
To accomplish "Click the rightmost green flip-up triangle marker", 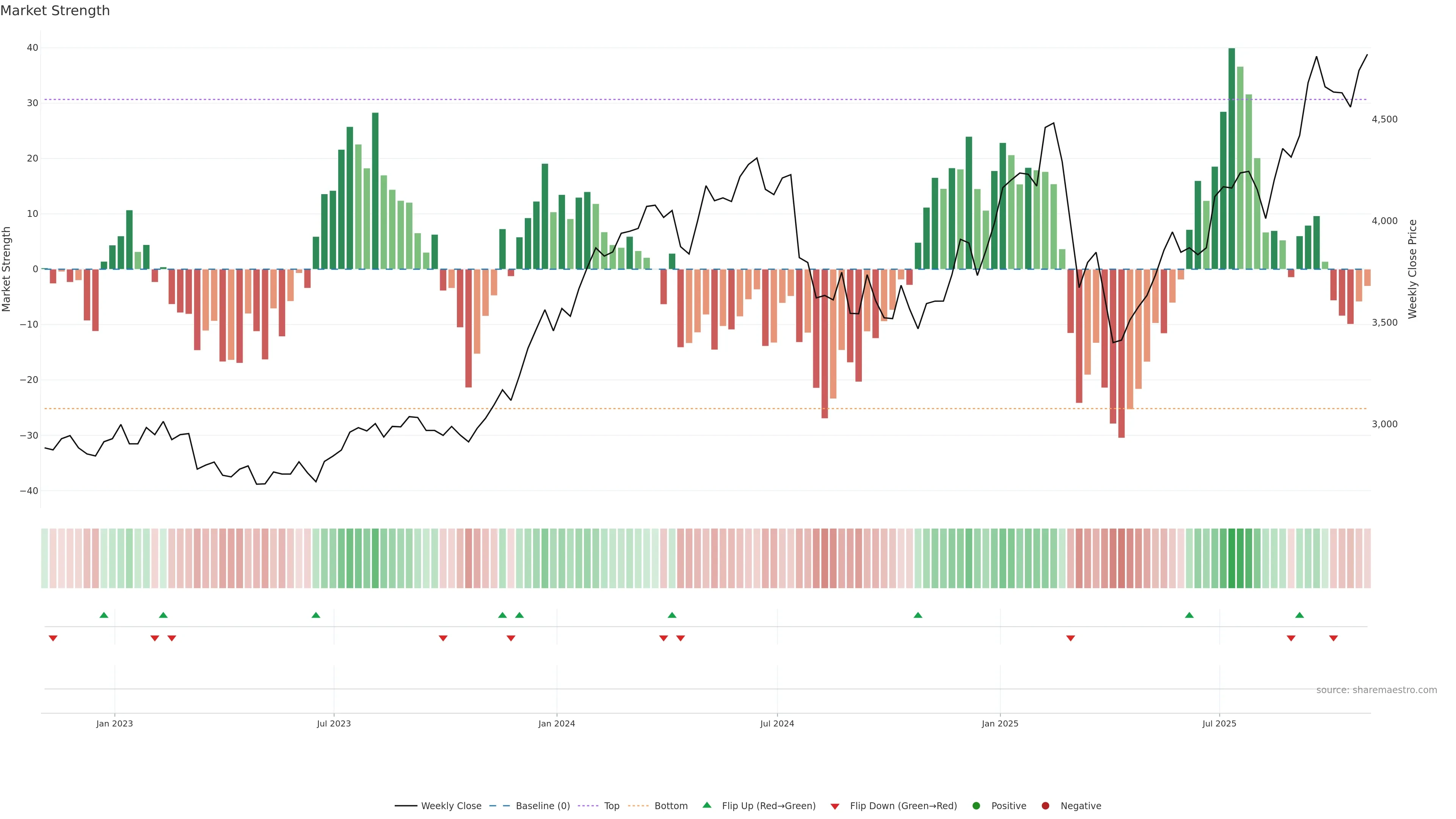I will (x=1299, y=615).
